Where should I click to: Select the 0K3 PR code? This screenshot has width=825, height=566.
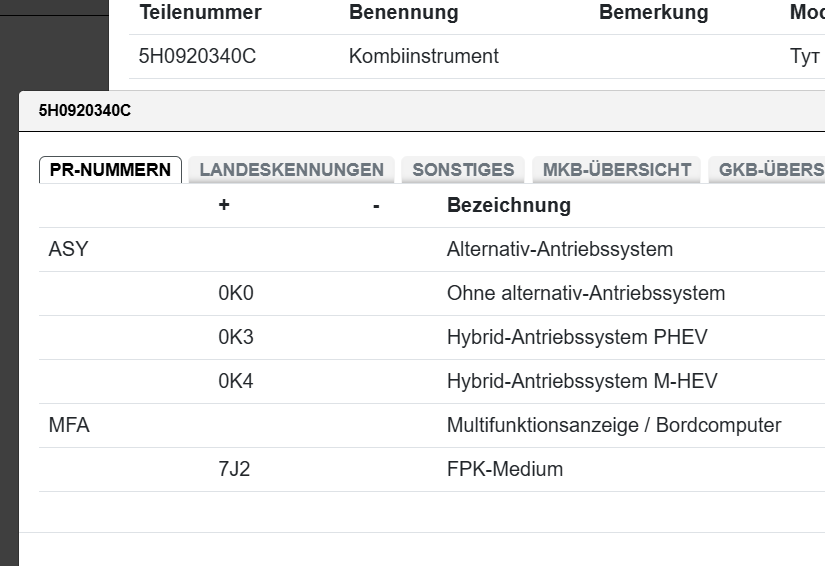(236, 338)
